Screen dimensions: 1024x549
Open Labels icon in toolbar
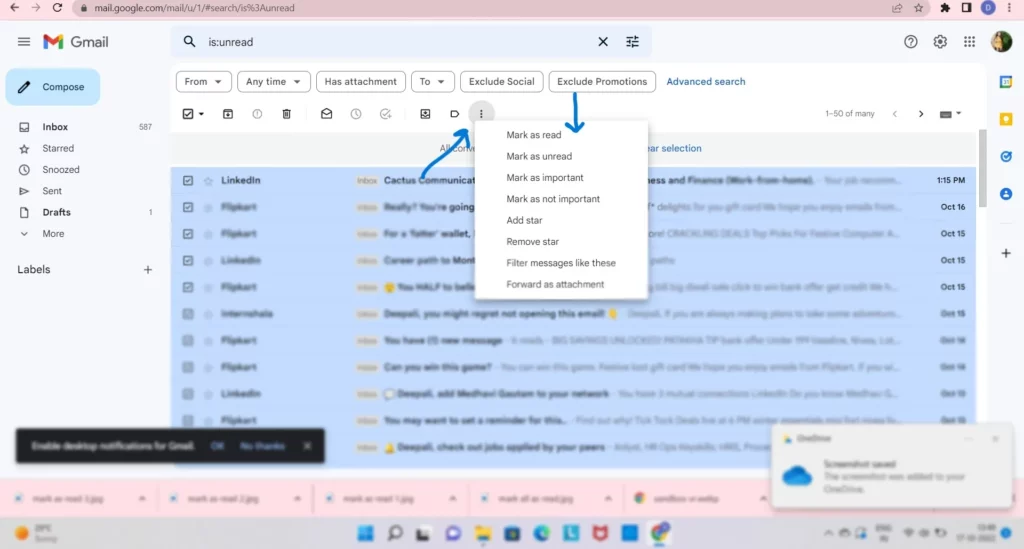tap(455, 114)
